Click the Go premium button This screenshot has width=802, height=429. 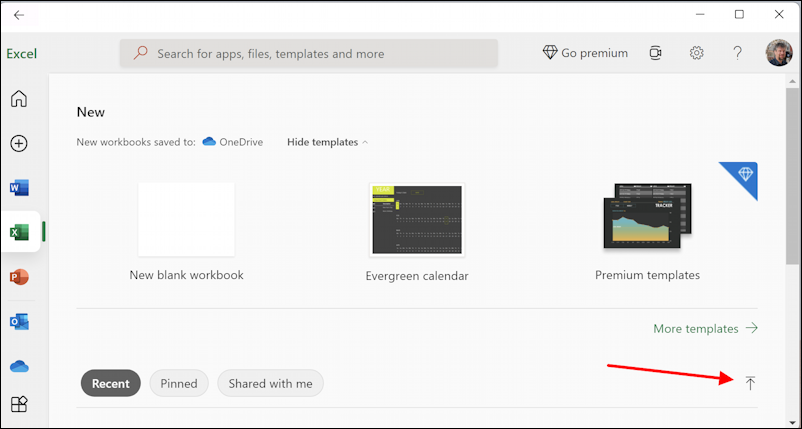click(585, 53)
